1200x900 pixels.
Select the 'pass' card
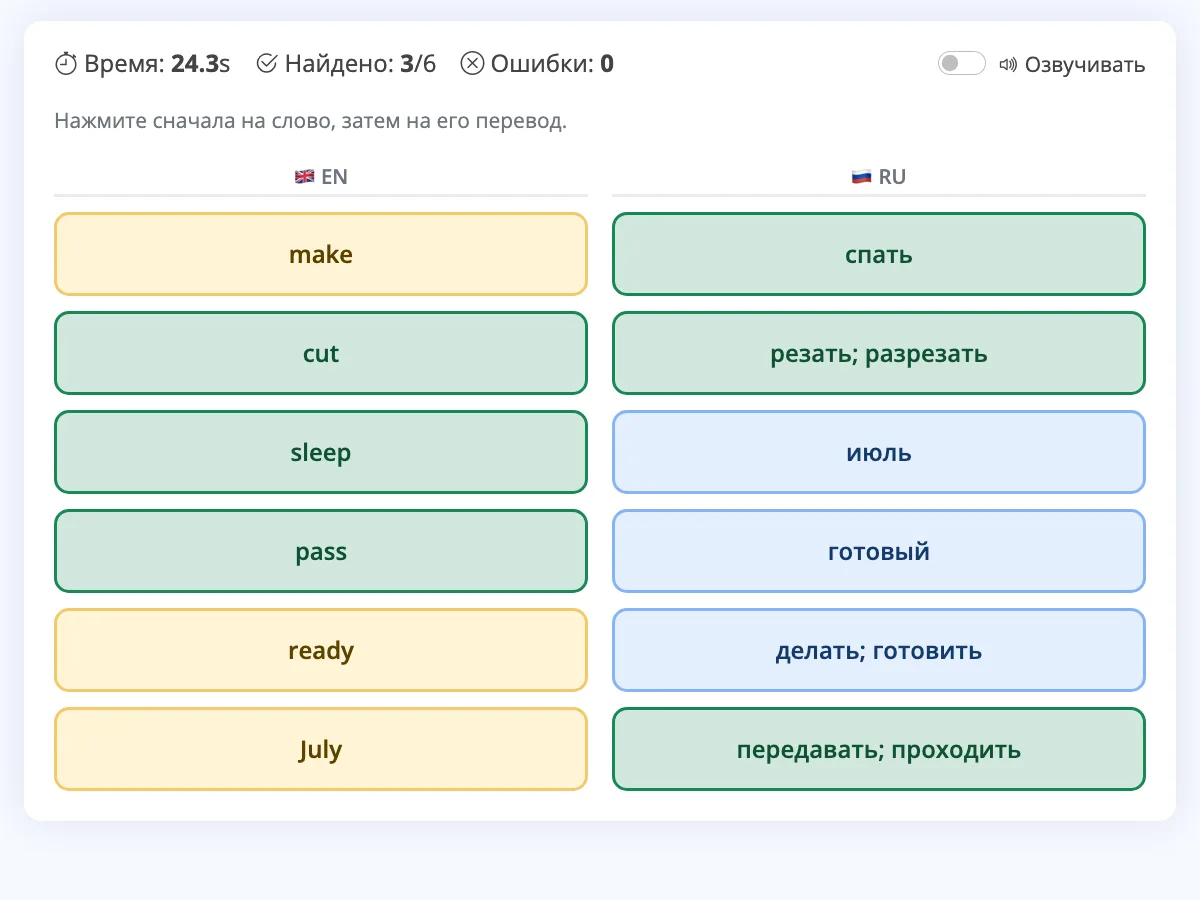[x=321, y=551]
